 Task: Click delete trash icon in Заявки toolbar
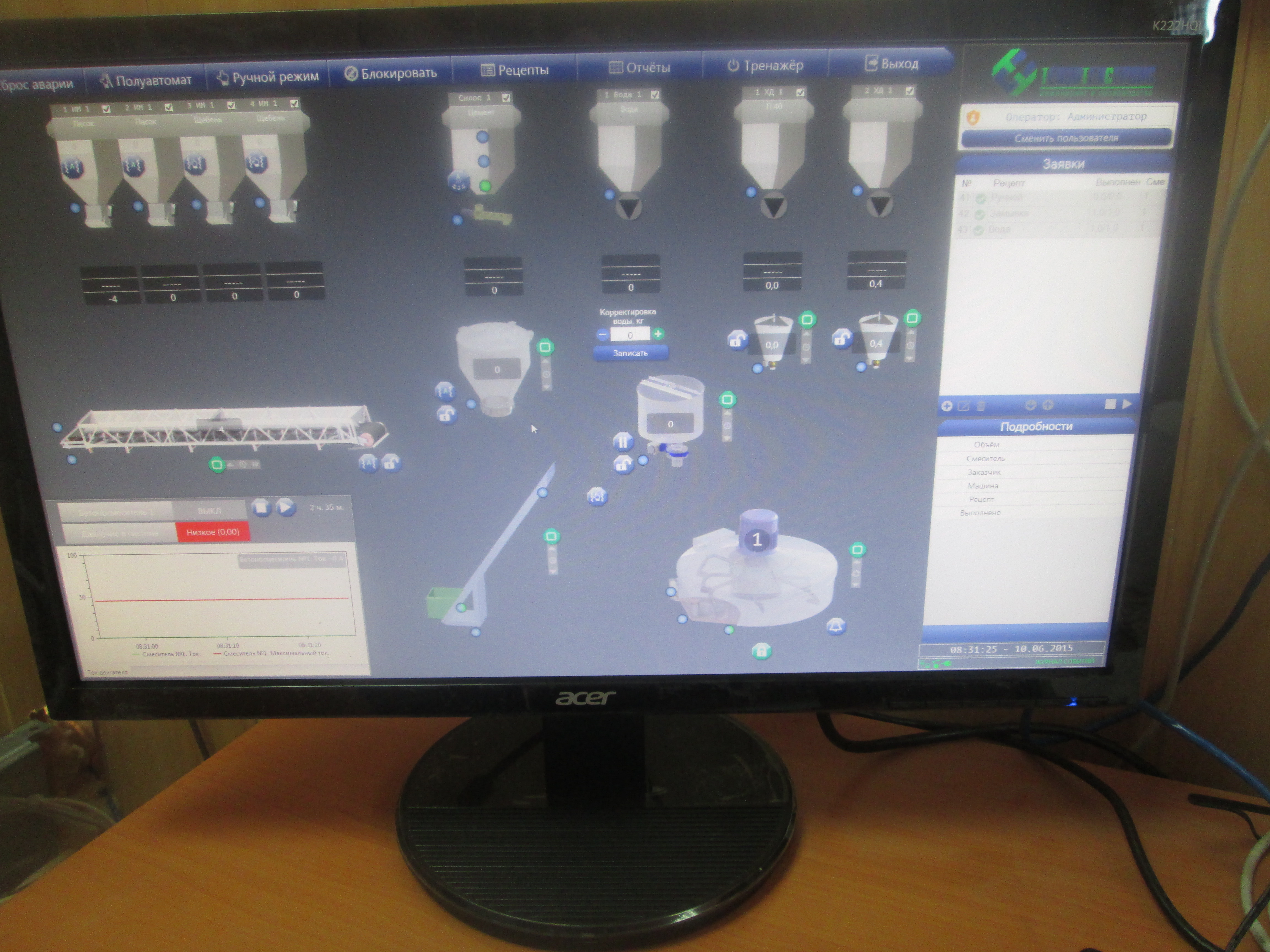pyautogui.click(x=981, y=406)
